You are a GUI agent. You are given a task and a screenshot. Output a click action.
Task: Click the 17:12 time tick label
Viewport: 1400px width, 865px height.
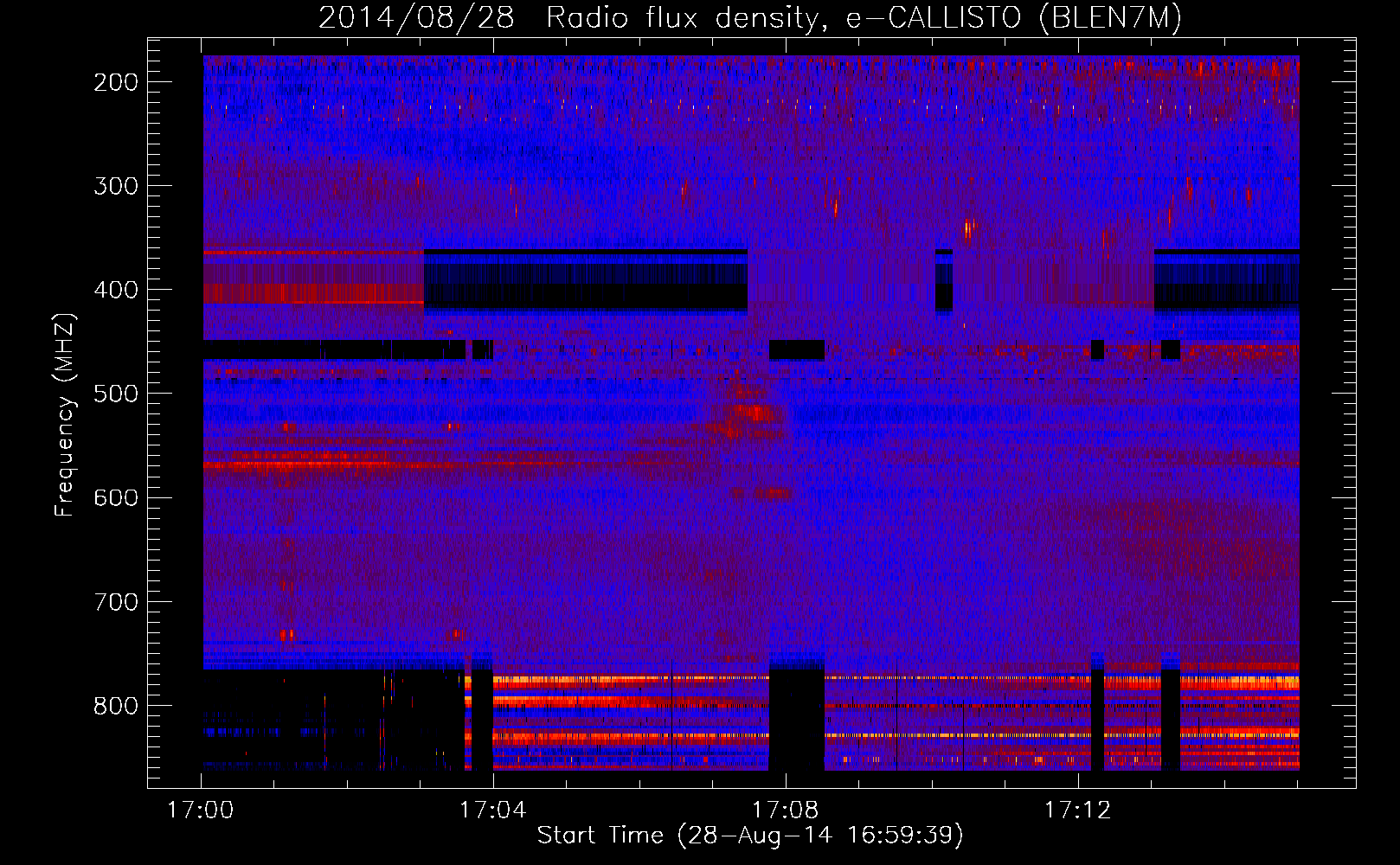click(x=1077, y=811)
